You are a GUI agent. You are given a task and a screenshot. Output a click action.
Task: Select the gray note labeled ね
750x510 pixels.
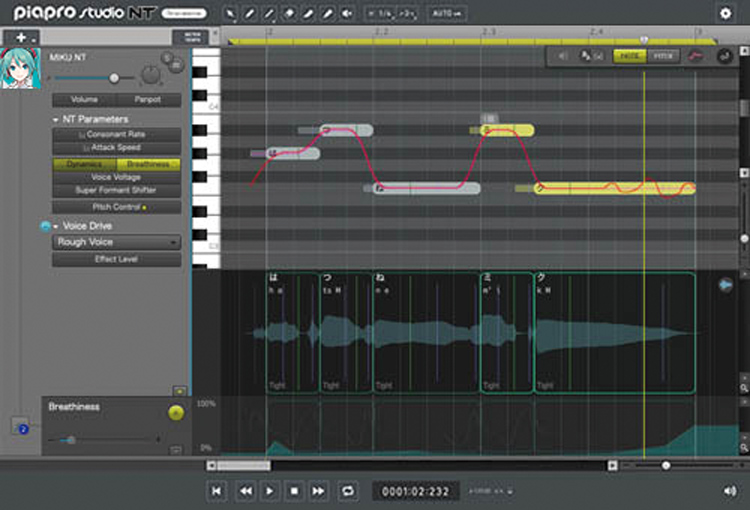pos(427,188)
